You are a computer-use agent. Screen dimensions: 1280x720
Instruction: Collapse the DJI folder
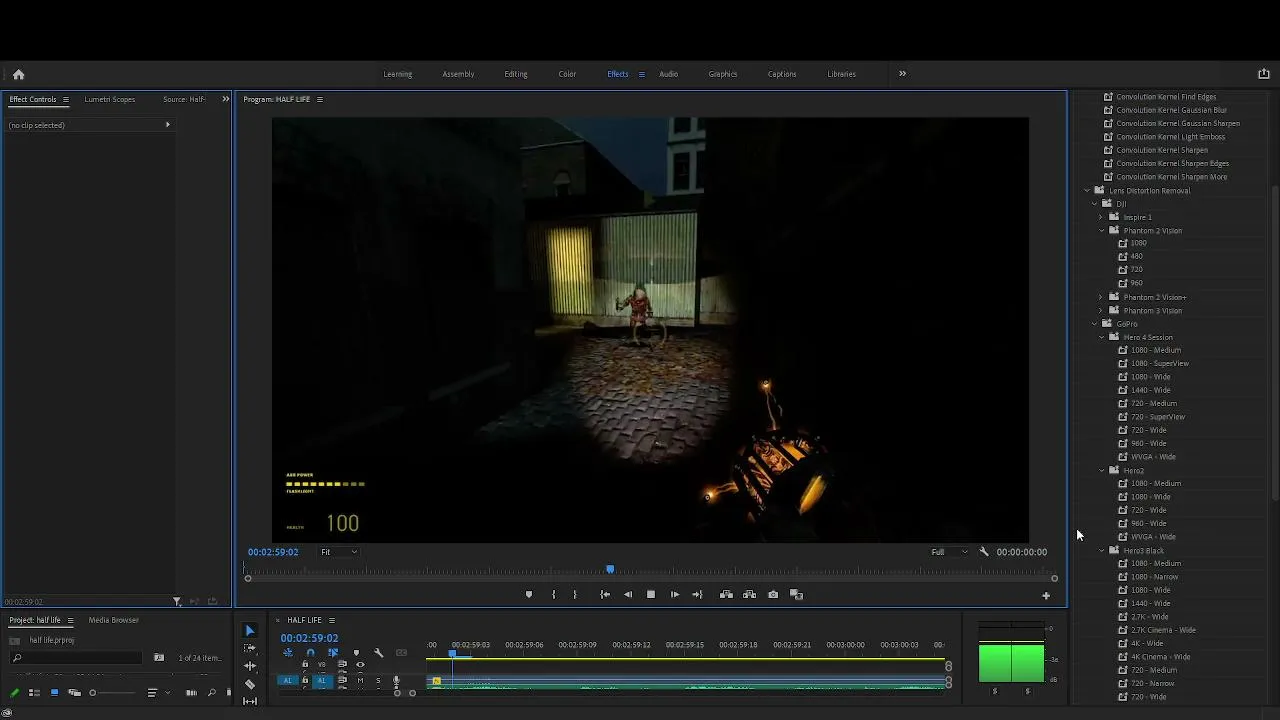tap(1095, 204)
